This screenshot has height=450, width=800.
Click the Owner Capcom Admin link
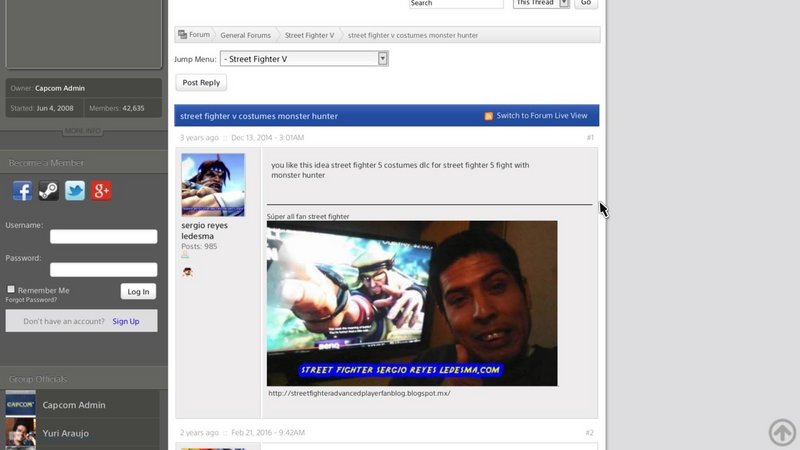(x=60, y=88)
